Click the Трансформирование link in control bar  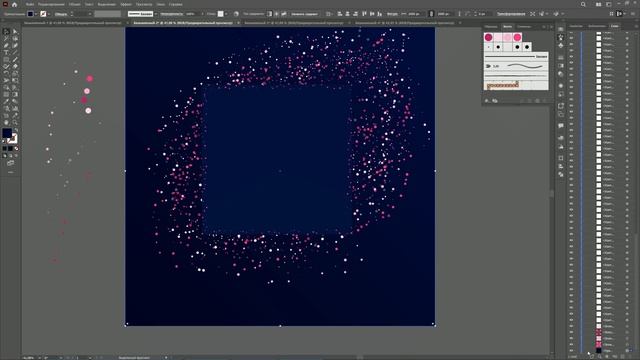click(511, 14)
